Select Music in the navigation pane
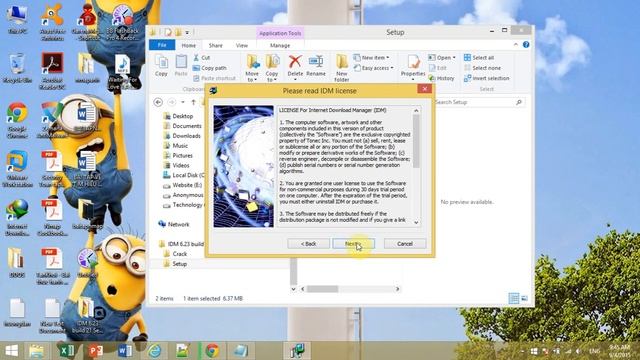The height and width of the screenshot is (360, 640). click(x=176, y=145)
